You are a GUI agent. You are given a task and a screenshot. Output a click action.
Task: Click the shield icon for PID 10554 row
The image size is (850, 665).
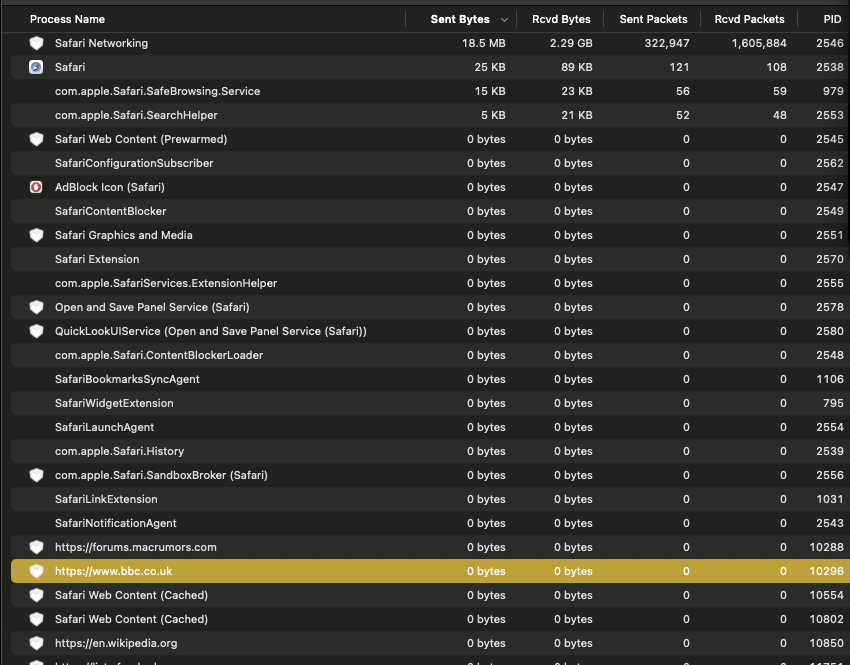(36, 595)
